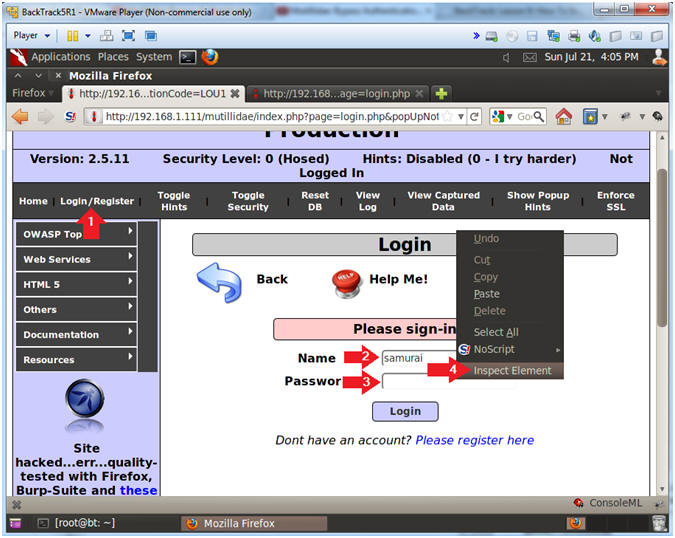Viewport: 675px width, 538px height.
Task: Click the Login/Register link
Action: [97, 201]
